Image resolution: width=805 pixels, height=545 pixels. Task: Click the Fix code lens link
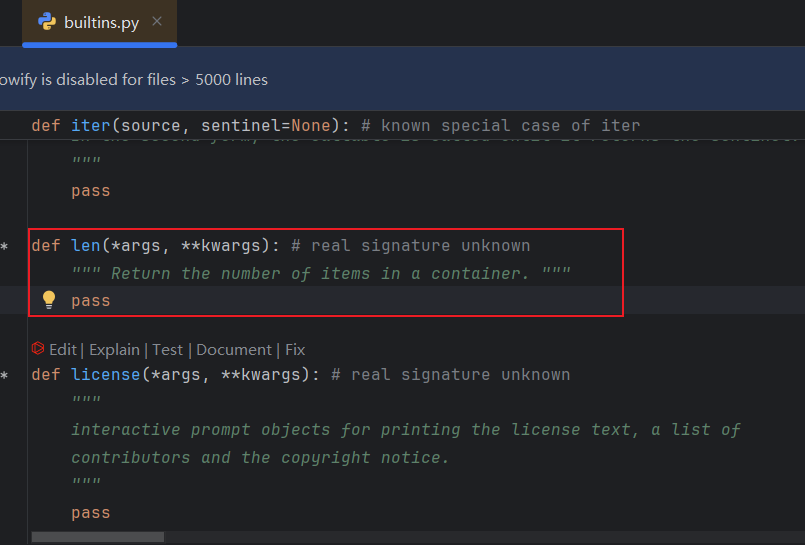(x=295, y=350)
